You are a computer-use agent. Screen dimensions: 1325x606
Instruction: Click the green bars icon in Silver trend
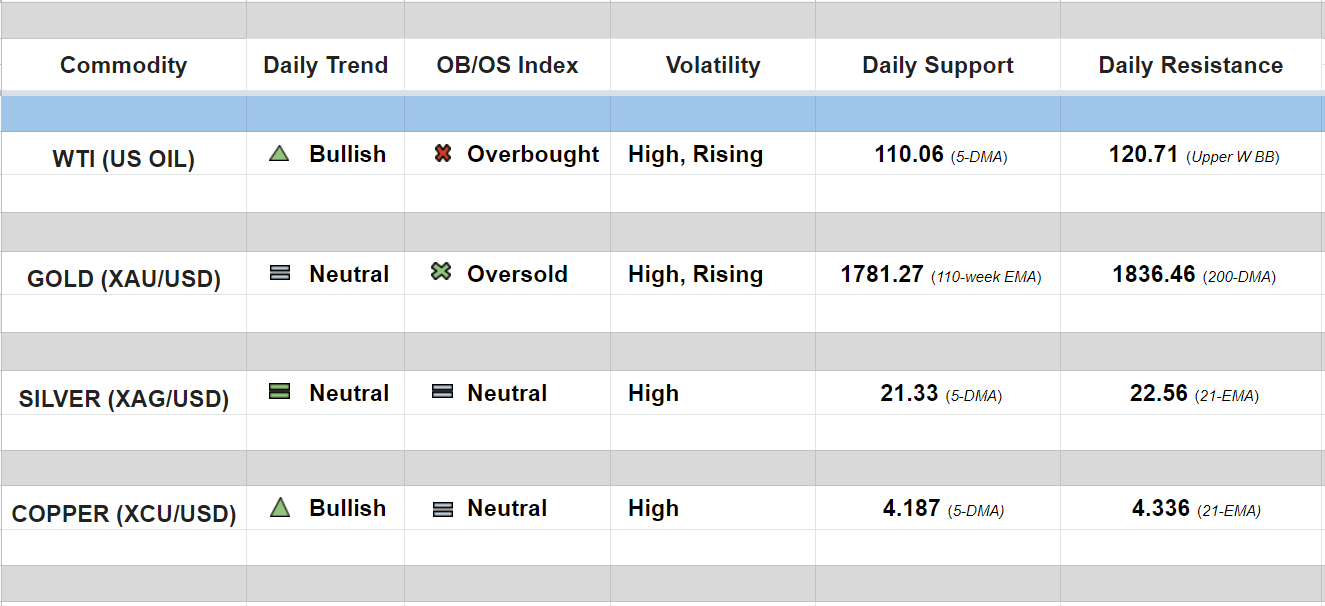(x=280, y=392)
